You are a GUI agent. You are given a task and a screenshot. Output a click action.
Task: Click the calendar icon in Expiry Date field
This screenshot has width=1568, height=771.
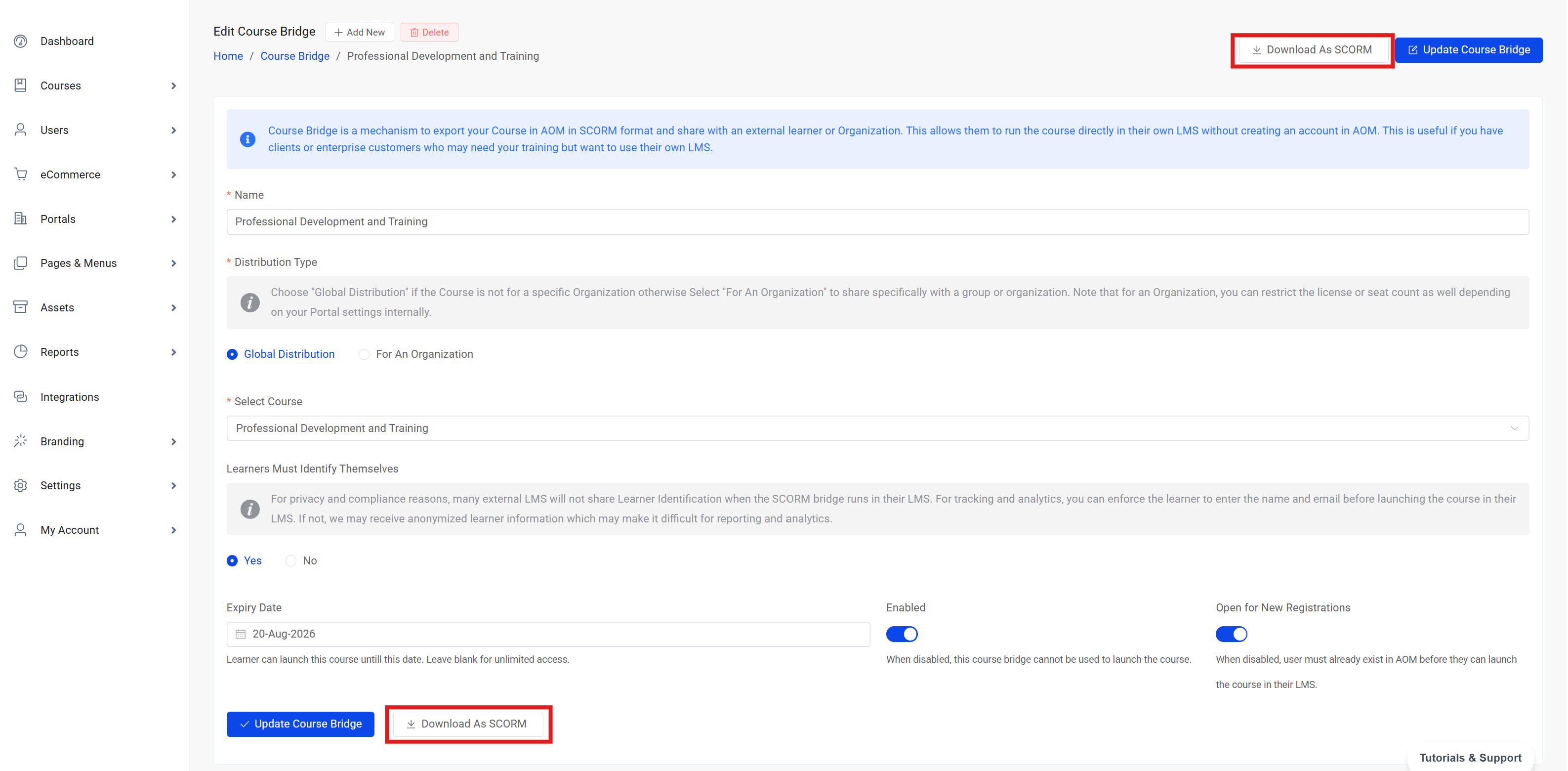[241, 634]
